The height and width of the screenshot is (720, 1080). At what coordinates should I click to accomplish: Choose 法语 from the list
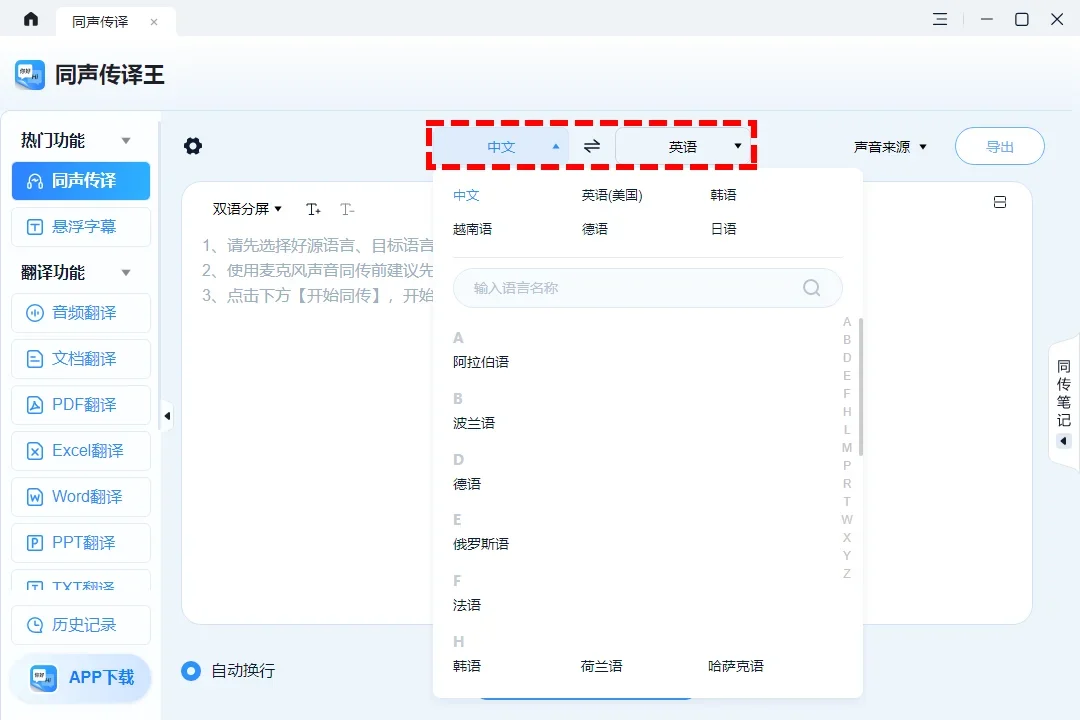click(x=467, y=605)
